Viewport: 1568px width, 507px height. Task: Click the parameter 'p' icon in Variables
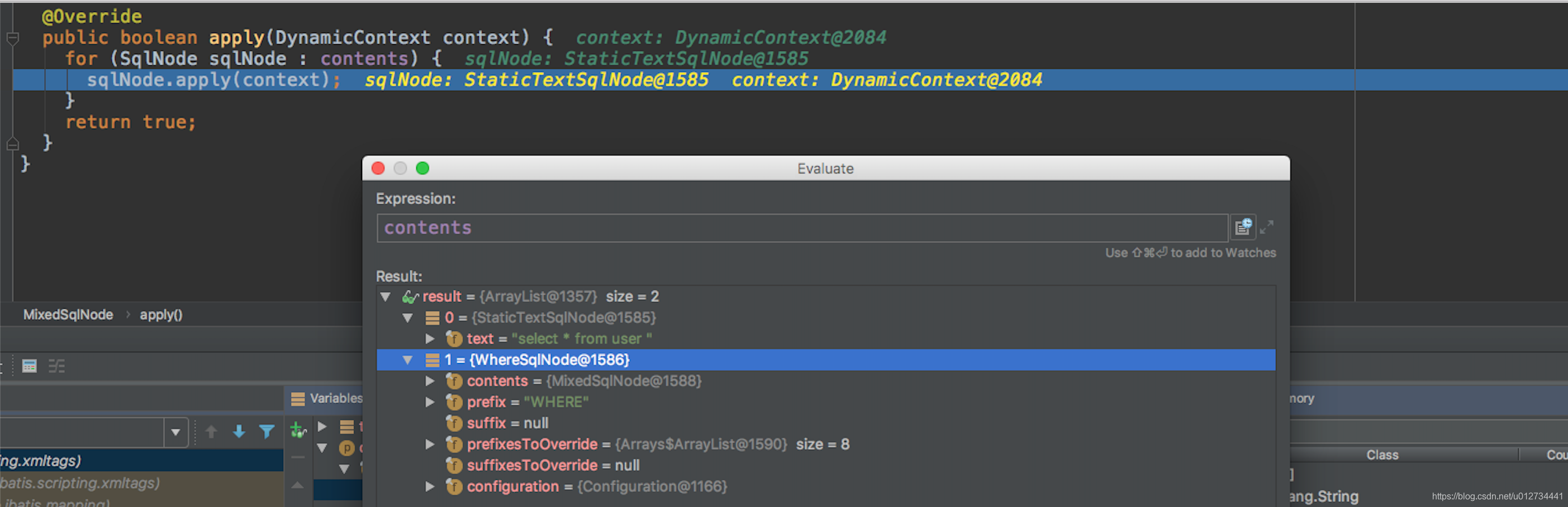(x=346, y=448)
